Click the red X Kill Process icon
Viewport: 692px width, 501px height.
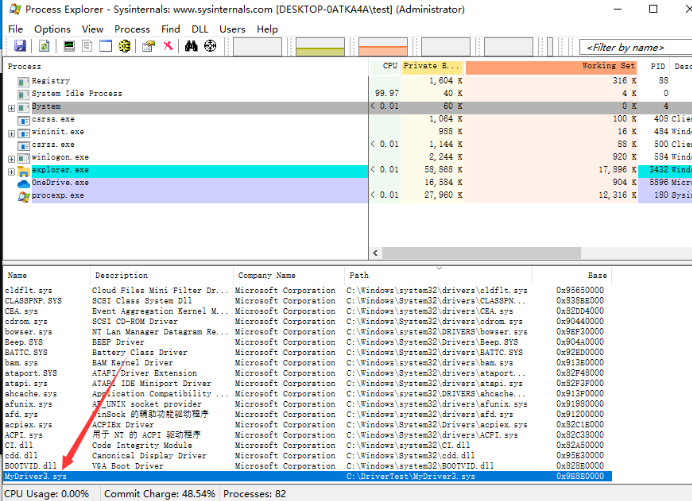click(x=168, y=45)
